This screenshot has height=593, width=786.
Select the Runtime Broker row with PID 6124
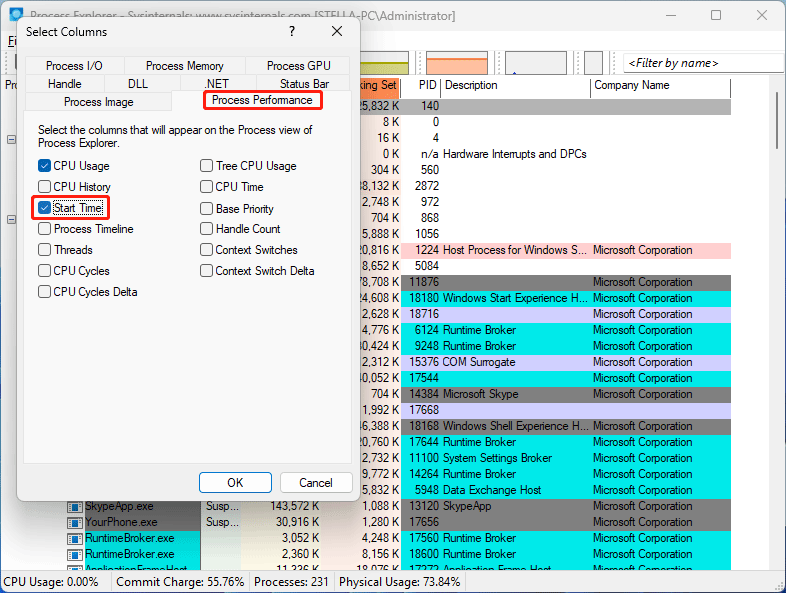(545, 330)
